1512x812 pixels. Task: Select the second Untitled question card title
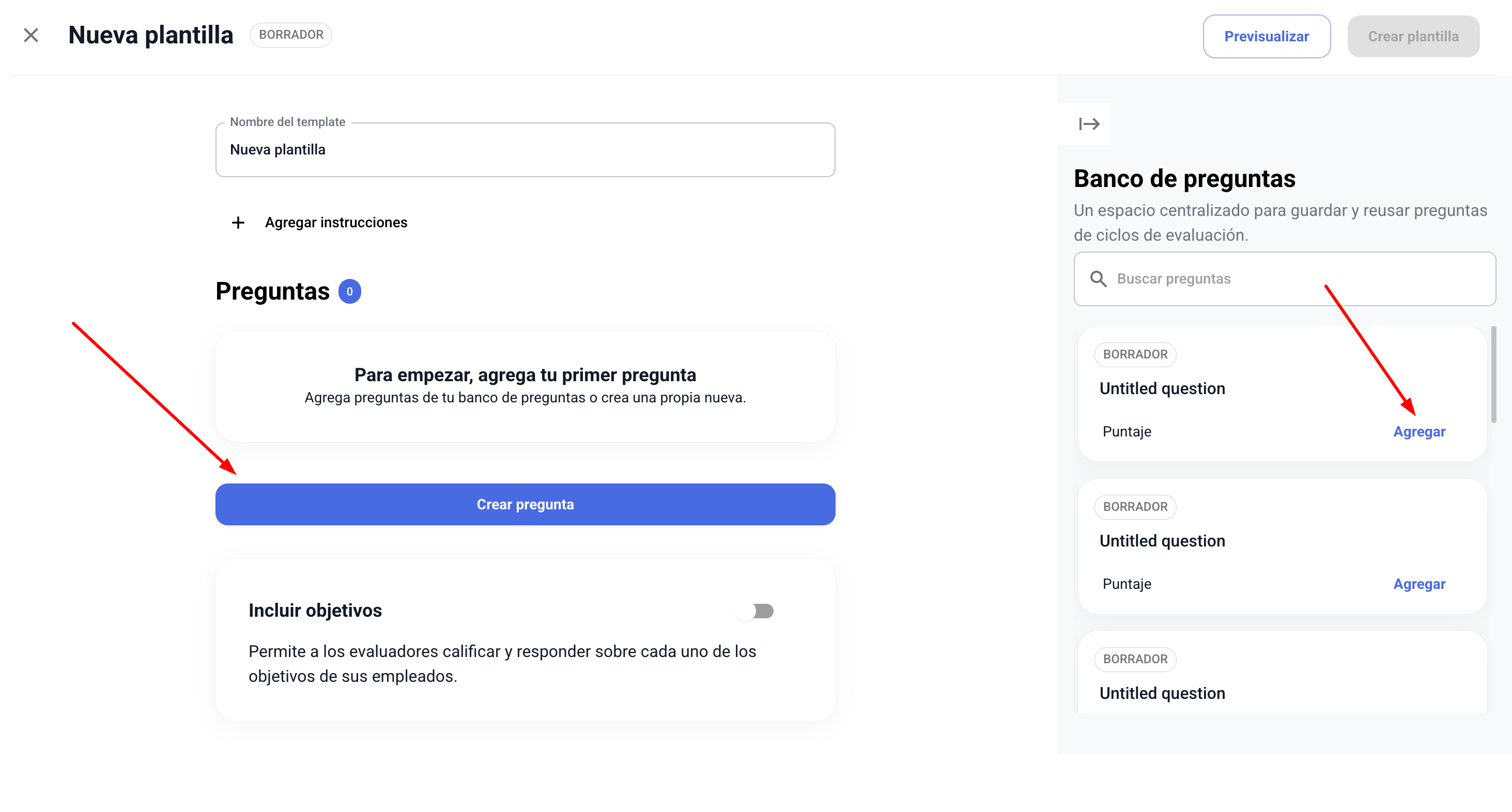1162,541
